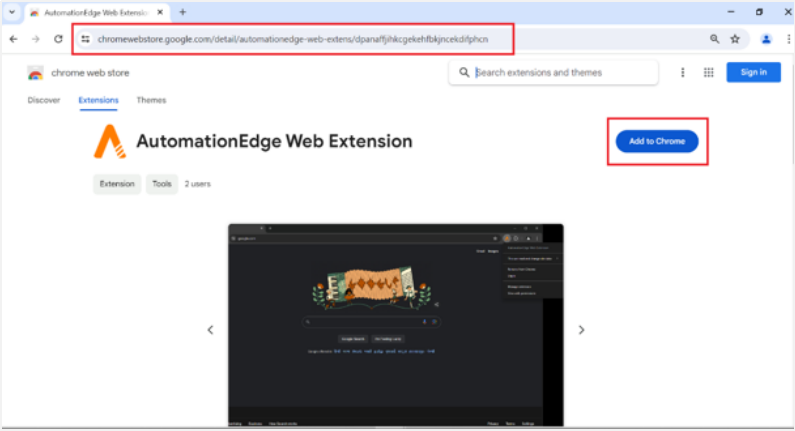The height and width of the screenshot is (431, 795).
Task: Reload the current page
Action: point(59,39)
